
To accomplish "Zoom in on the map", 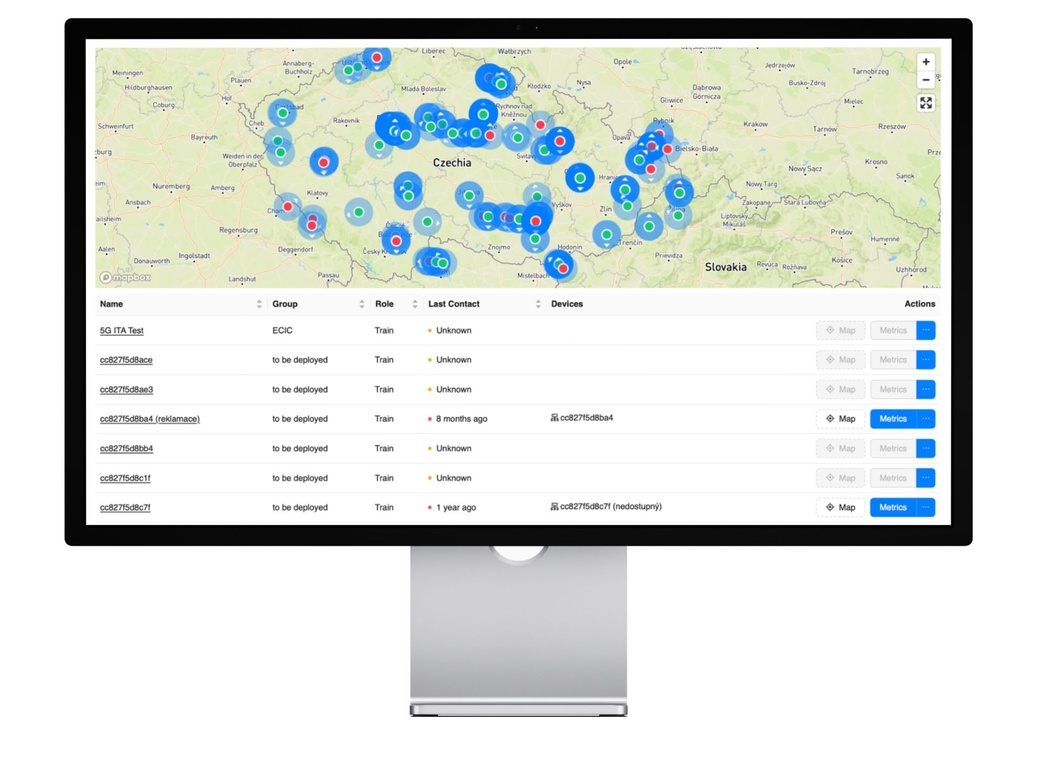I will pyautogui.click(x=925, y=62).
